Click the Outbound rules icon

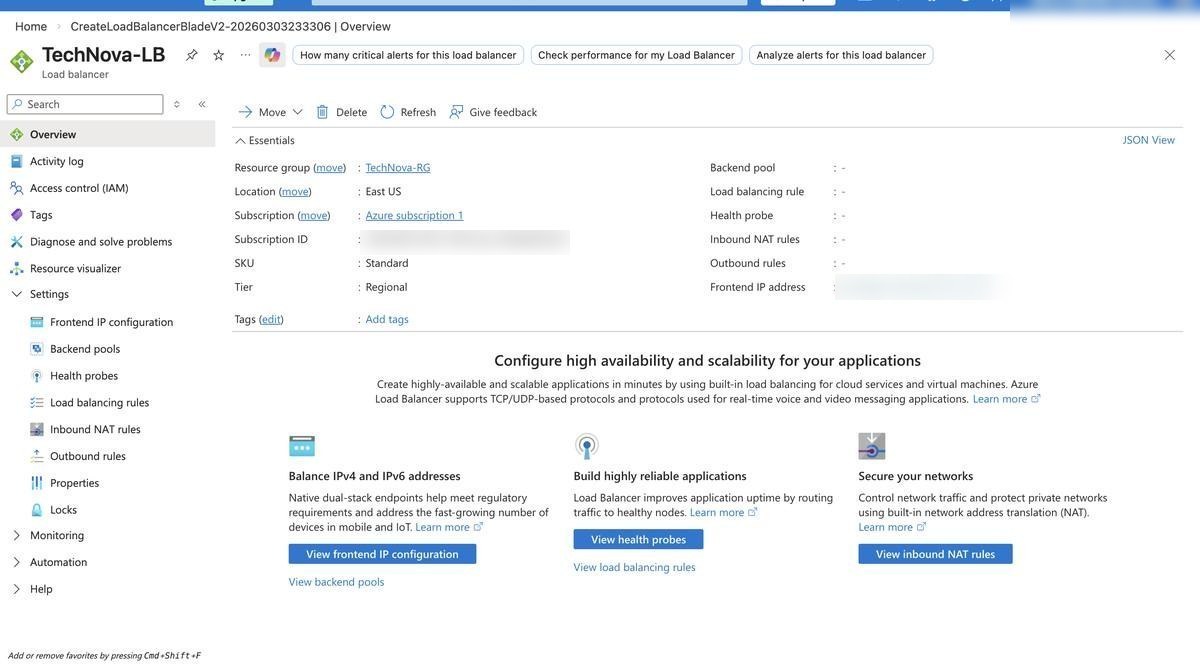pyautogui.click(x=37, y=456)
